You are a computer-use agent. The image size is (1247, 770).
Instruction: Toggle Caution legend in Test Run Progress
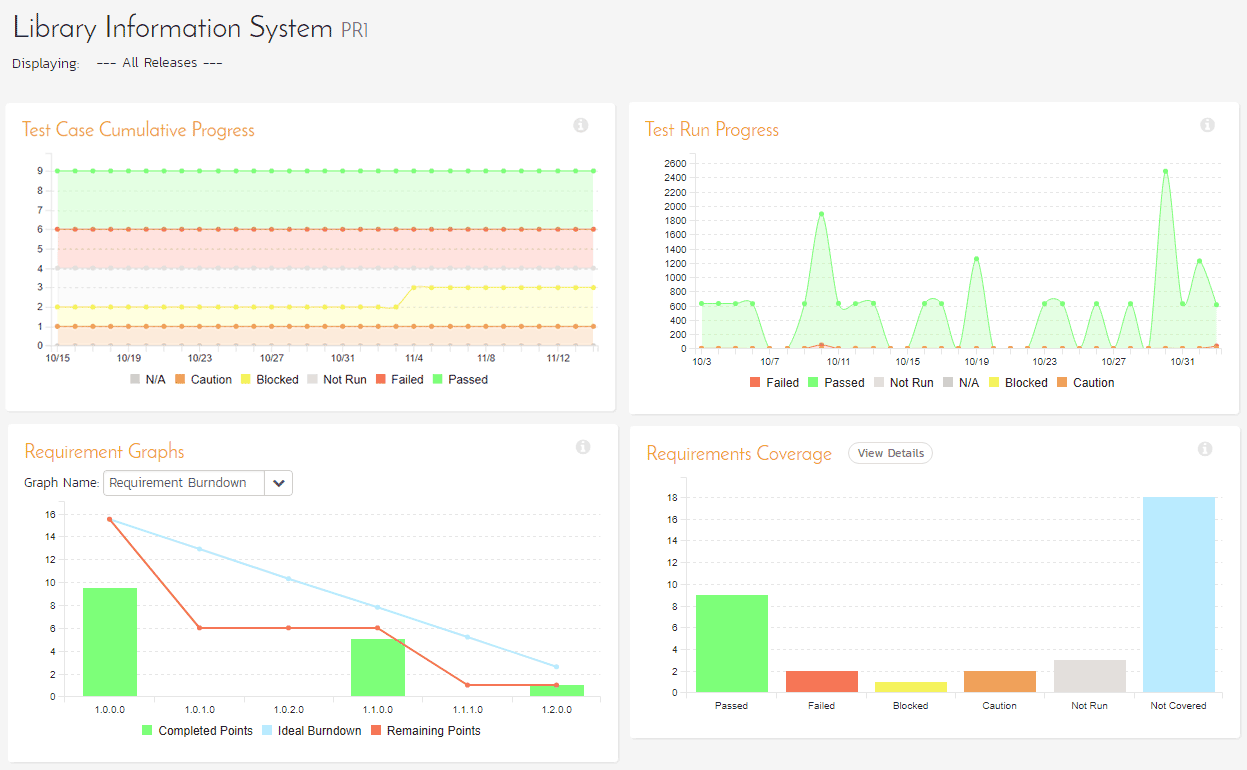tap(1084, 383)
